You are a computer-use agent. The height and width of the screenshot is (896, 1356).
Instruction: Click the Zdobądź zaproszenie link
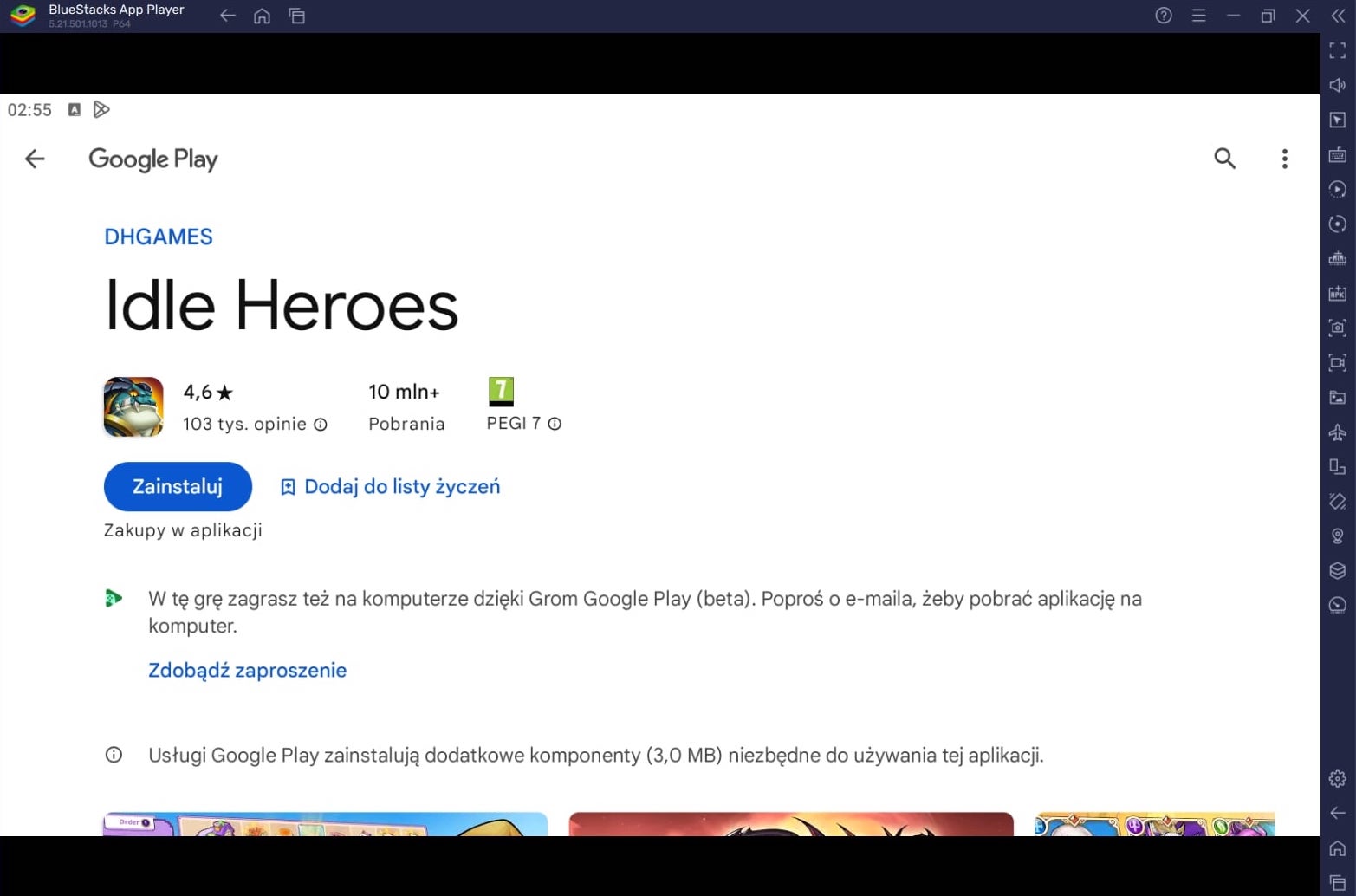(x=248, y=670)
